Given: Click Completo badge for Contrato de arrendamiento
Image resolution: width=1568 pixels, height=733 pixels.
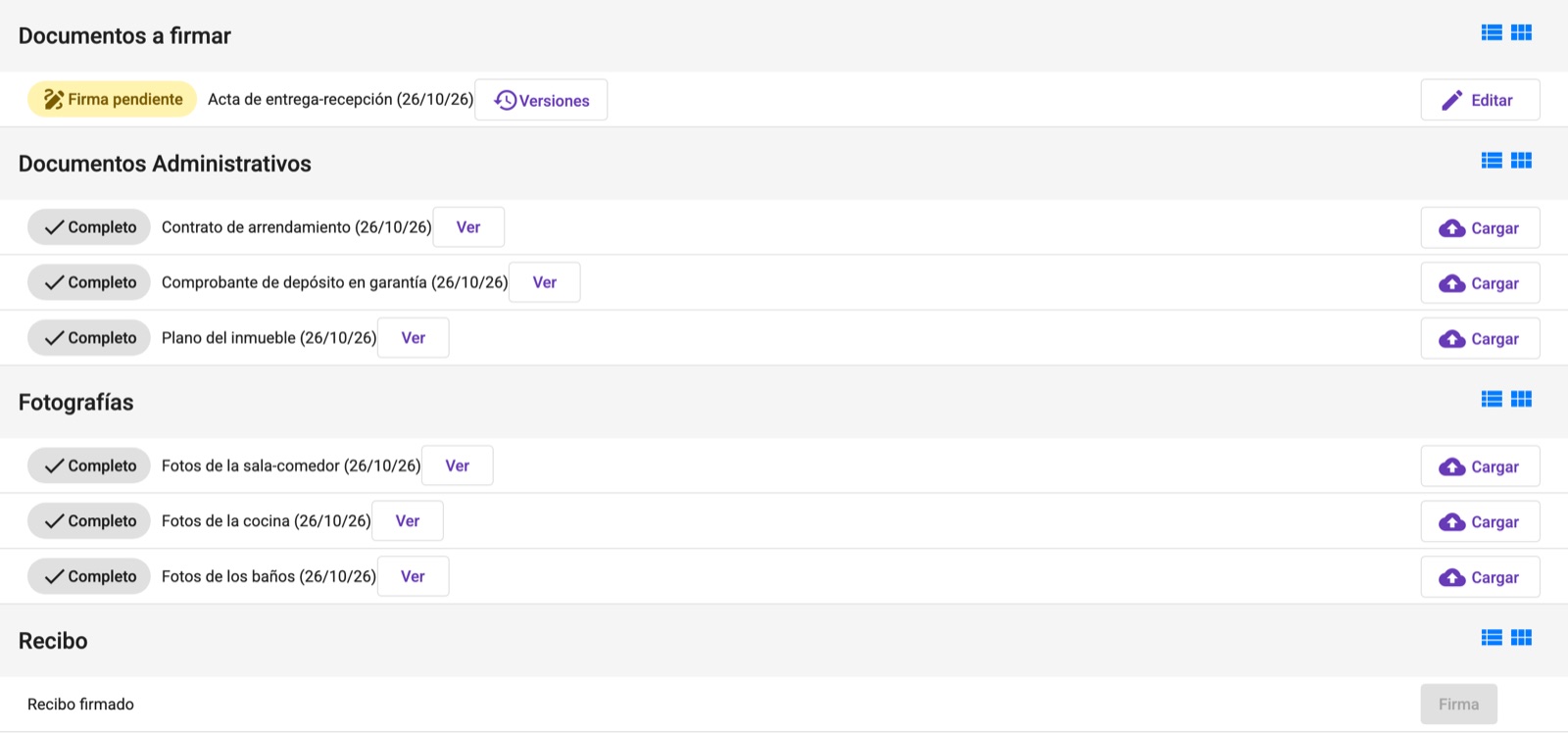Looking at the screenshot, I should click(x=89, y=227).
